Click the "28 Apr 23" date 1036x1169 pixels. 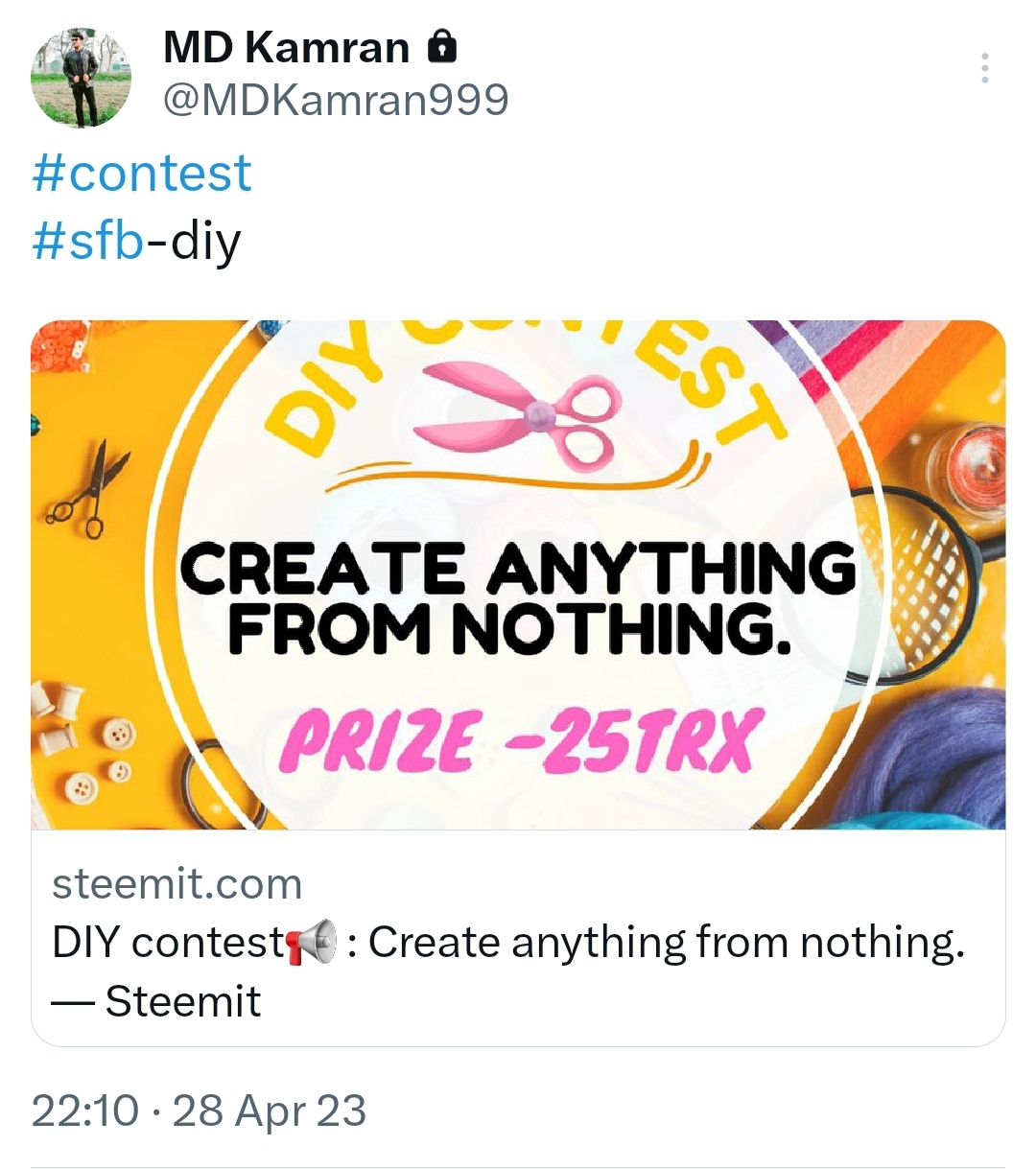tap(270, 1111)
